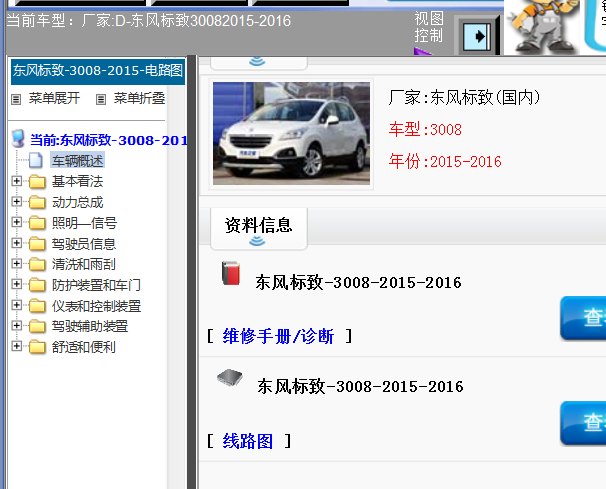This screenshot has width=606, height=489.
Task: Click 东风标致-3008-2015-2016 title beside gray device
Action: click(360, 387)
